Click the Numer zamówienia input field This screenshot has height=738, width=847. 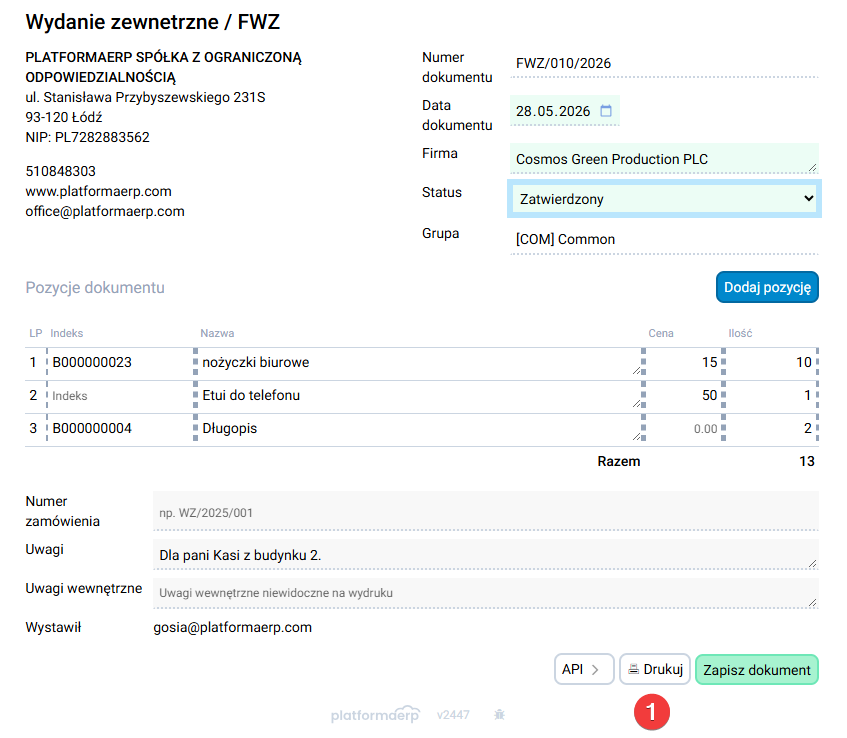coord(486,511)
